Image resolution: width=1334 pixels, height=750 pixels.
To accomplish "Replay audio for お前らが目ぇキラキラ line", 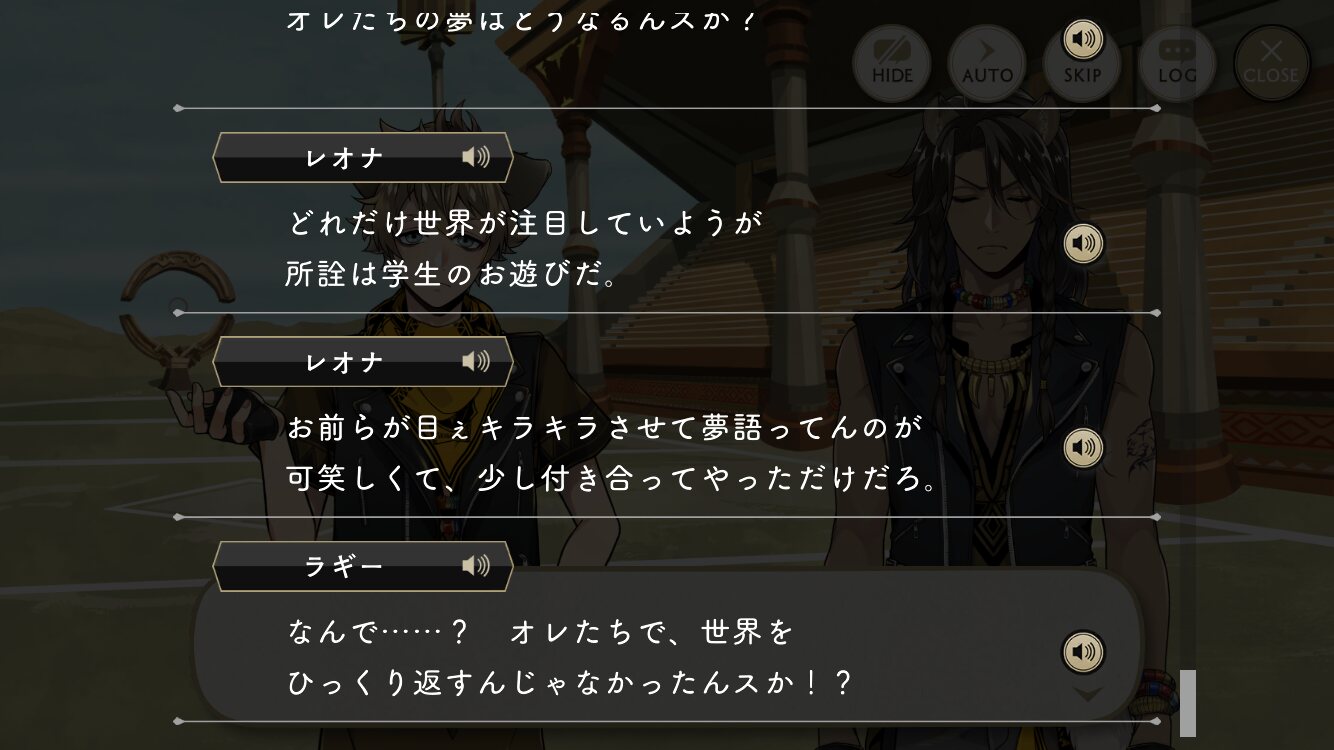I will pyautogui.click(x=1083, y=448).
